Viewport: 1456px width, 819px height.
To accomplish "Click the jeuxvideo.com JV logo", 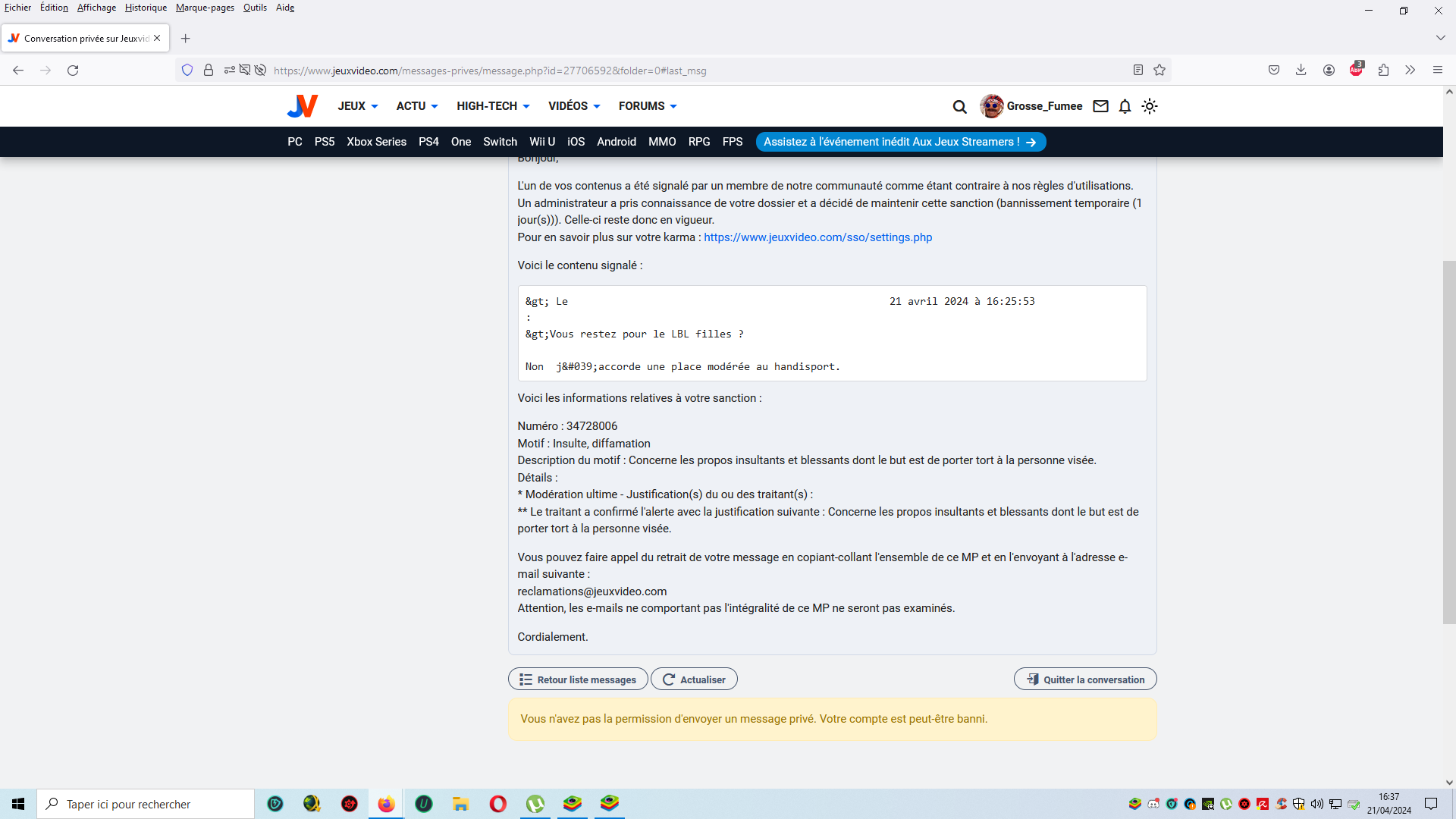I will [302, 106].
